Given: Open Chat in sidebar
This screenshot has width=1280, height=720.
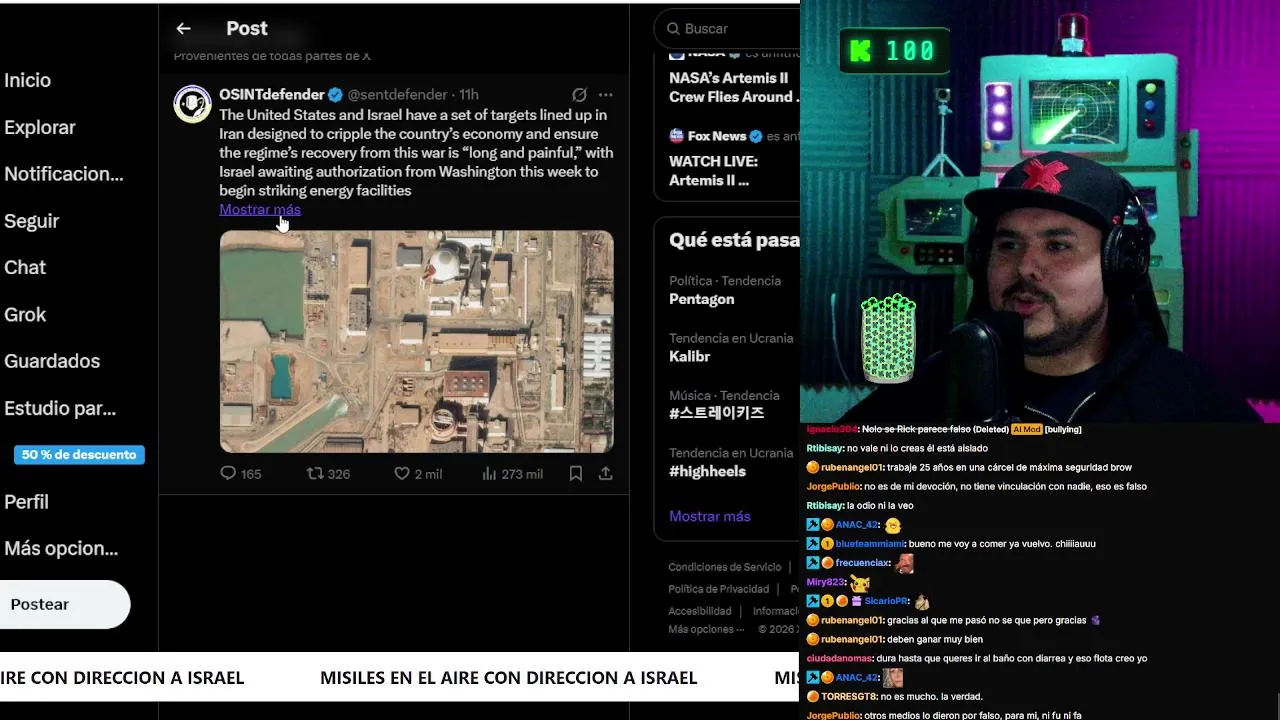Looking at the screenshot, I should [x=25, y=267].
